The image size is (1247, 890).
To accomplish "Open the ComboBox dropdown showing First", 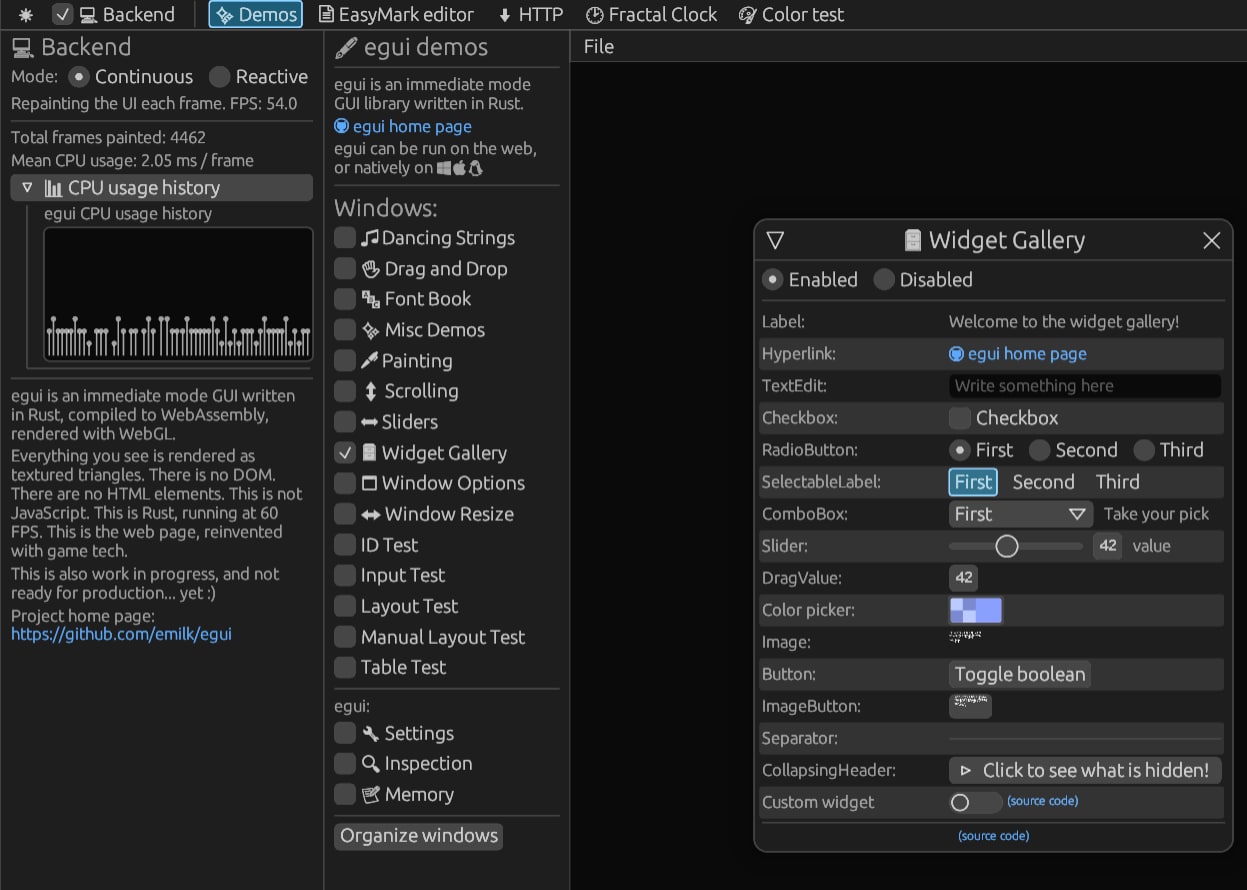I will [x=1020, y=514].
